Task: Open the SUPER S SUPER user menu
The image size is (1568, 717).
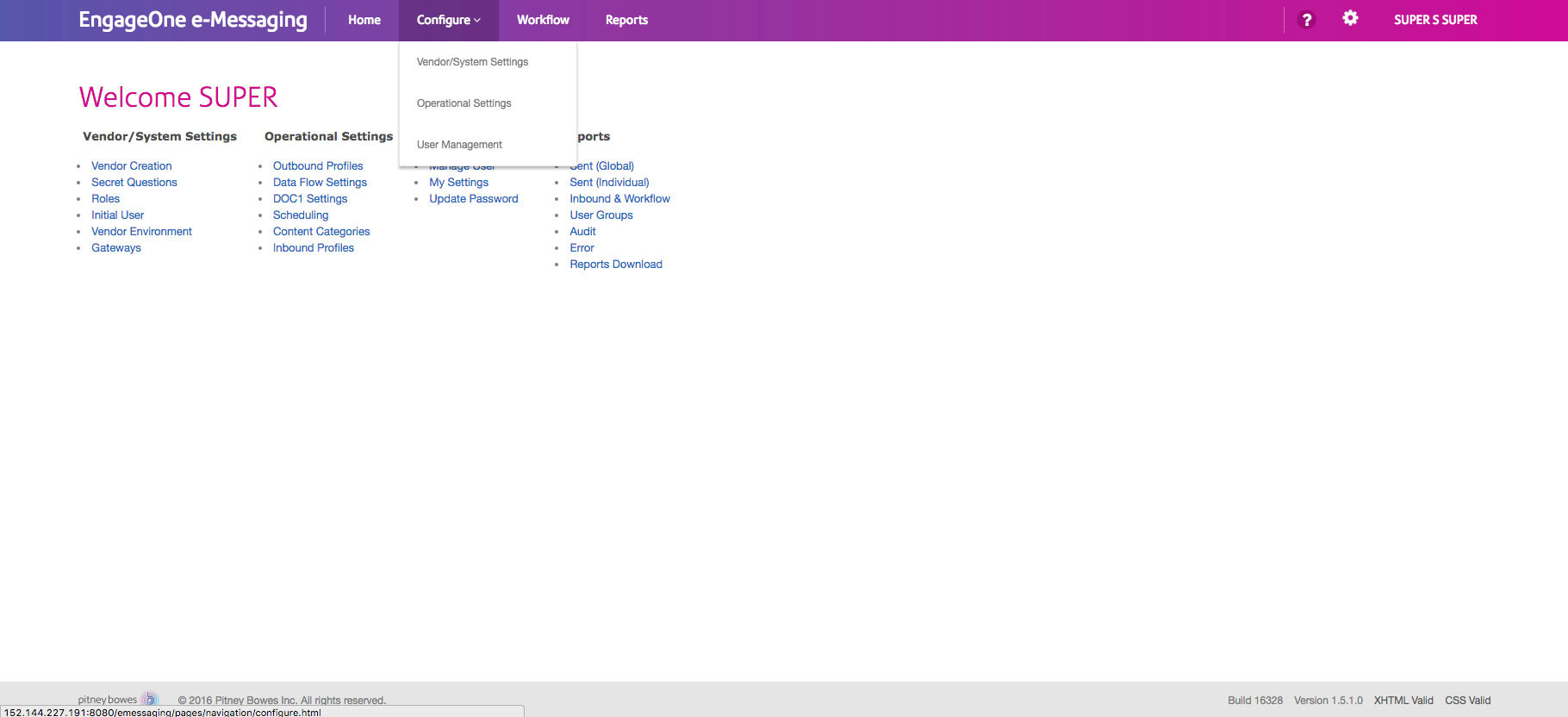Action: pos(1434,20)
